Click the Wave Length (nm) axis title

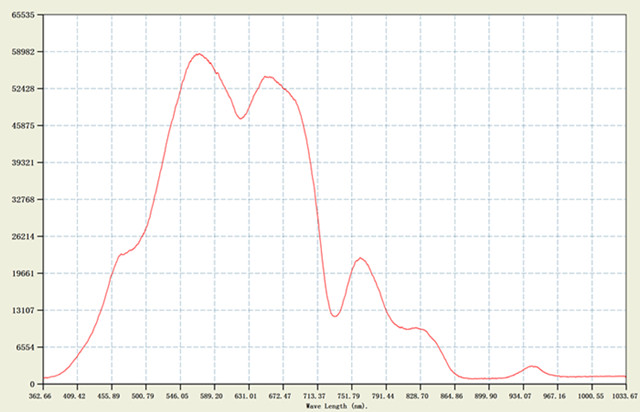[337, 406]
